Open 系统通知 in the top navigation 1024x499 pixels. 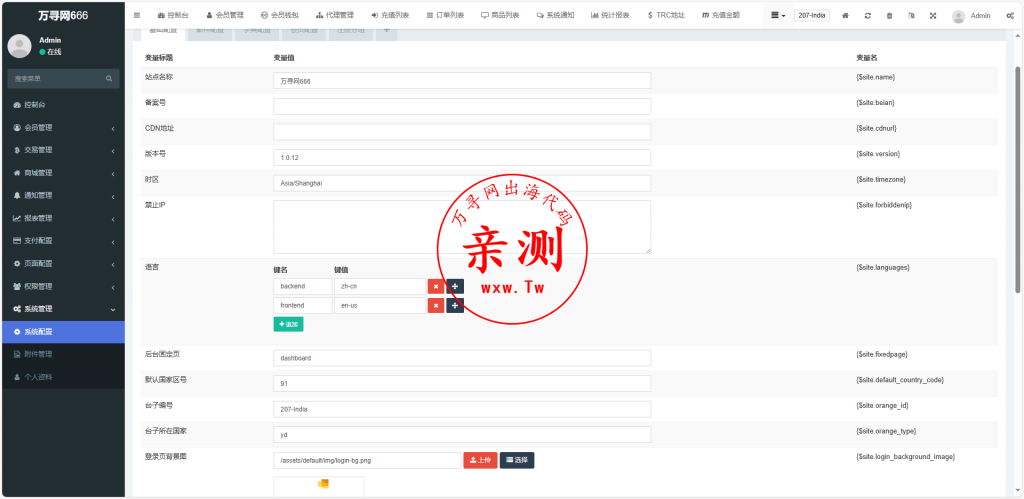(555, 16)
